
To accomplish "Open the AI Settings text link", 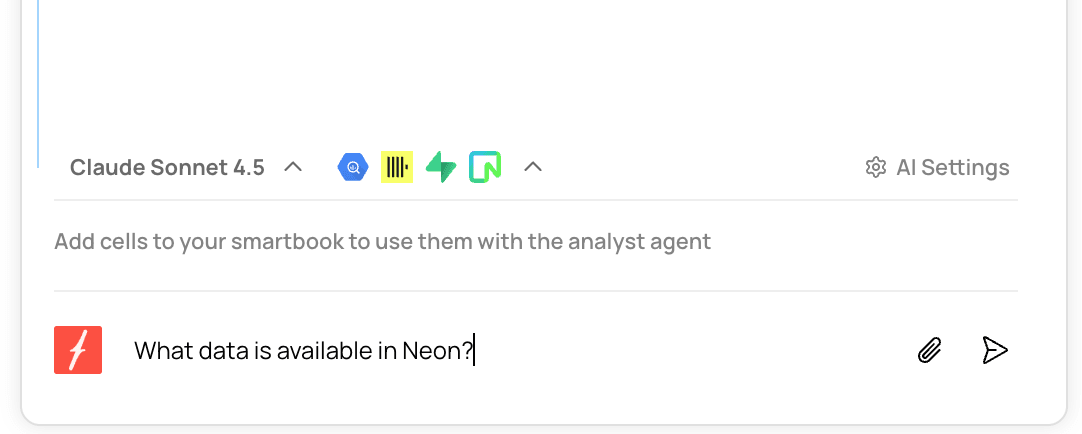I will (x=952, y=167).
